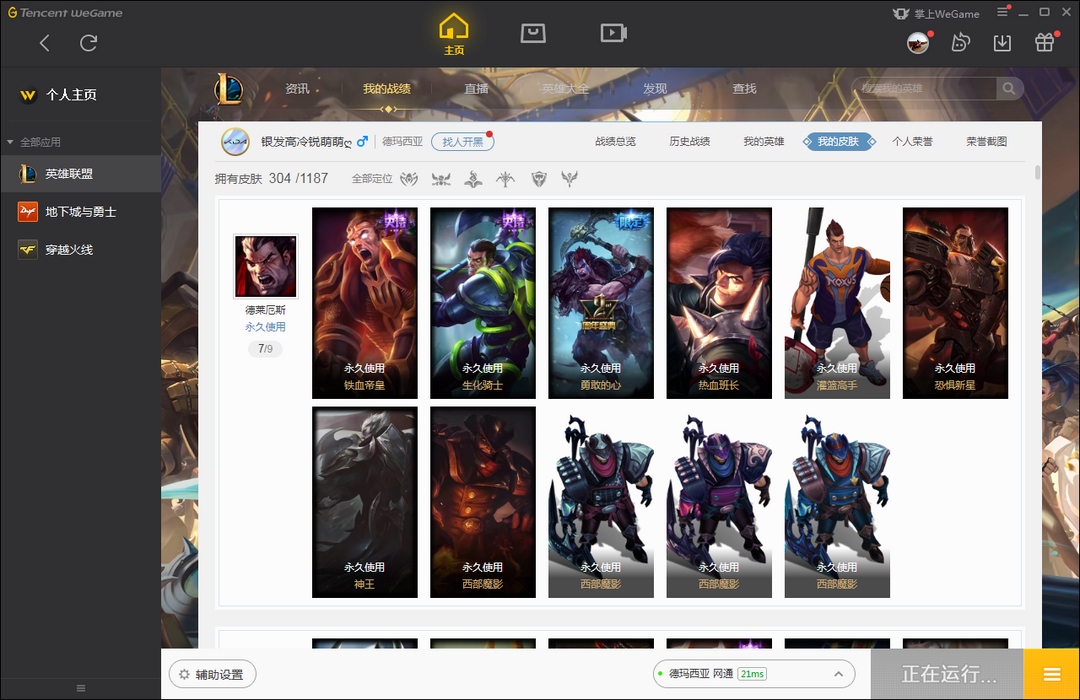This screenshot has width=1080, height=700.
Task: Open the 掌上WeGame mobile link
Action: pyautogui.click(x=935, y=14)
